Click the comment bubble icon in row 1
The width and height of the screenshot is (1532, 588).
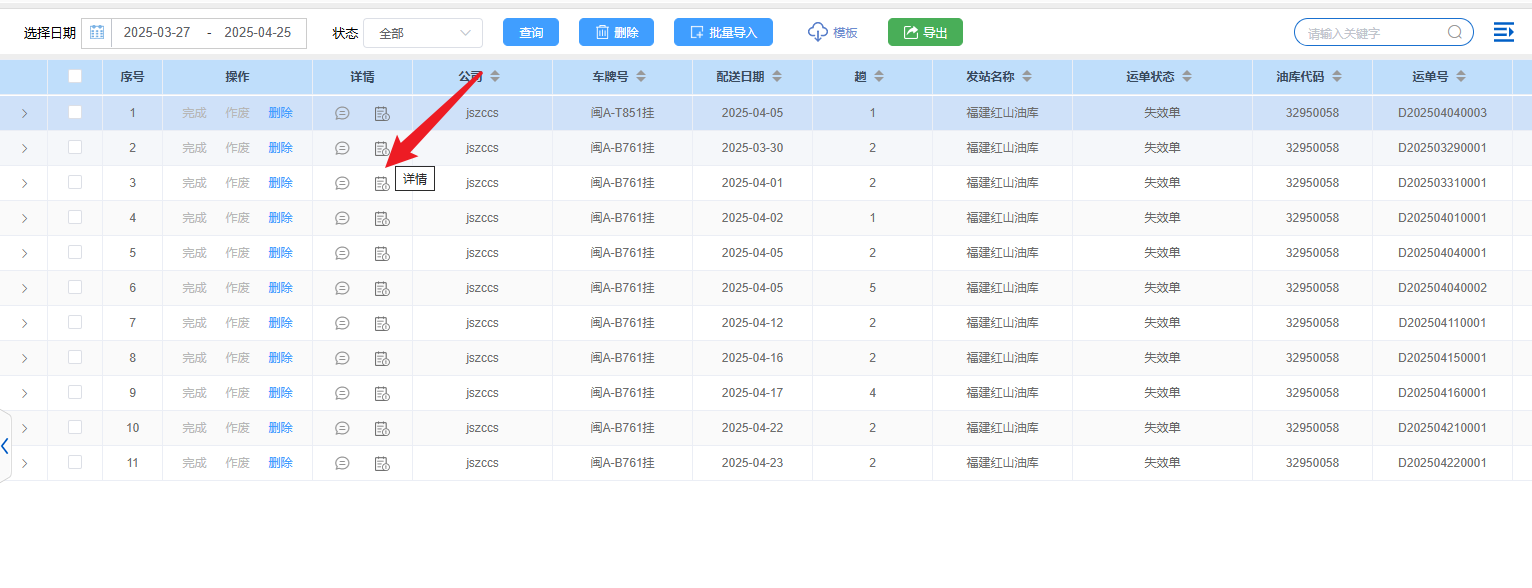pos(342,113)
